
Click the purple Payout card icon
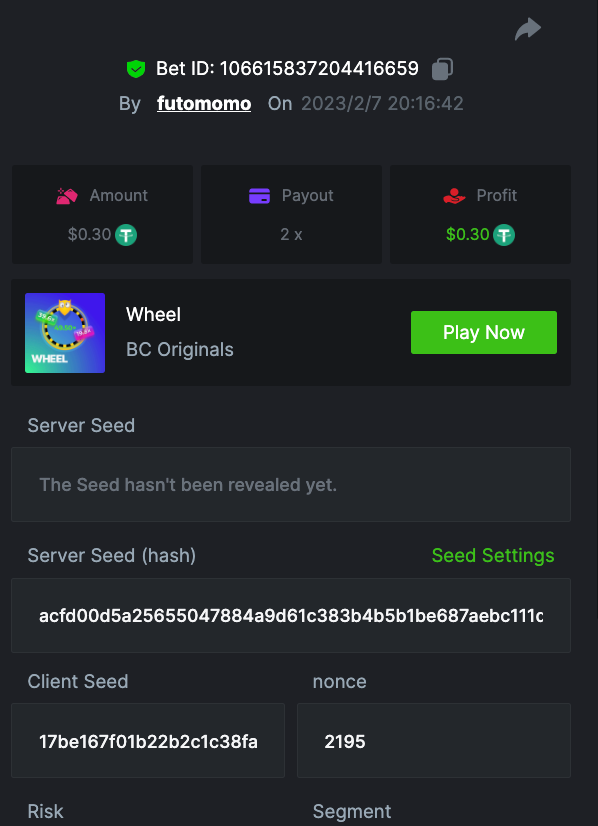[x=259, y=196]
